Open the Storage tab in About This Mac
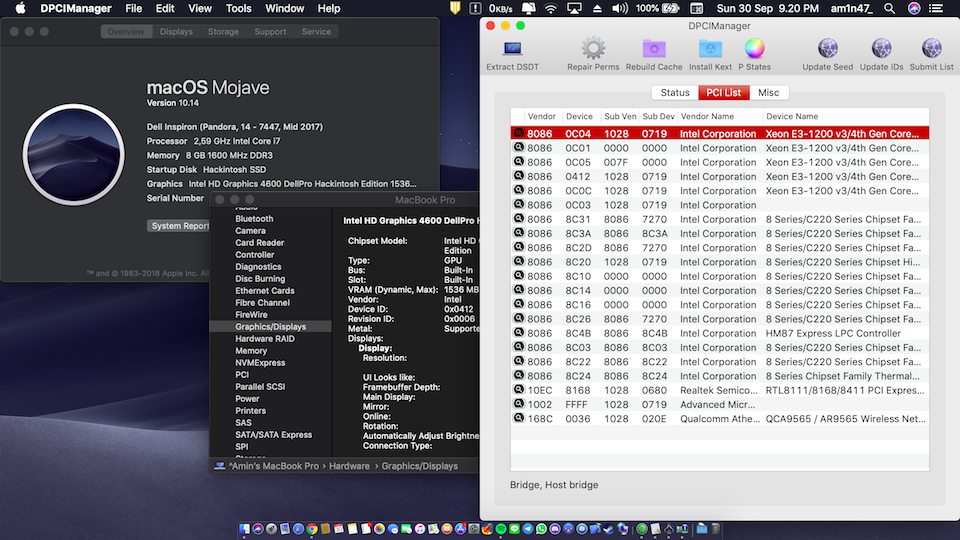 coord(223,32)
